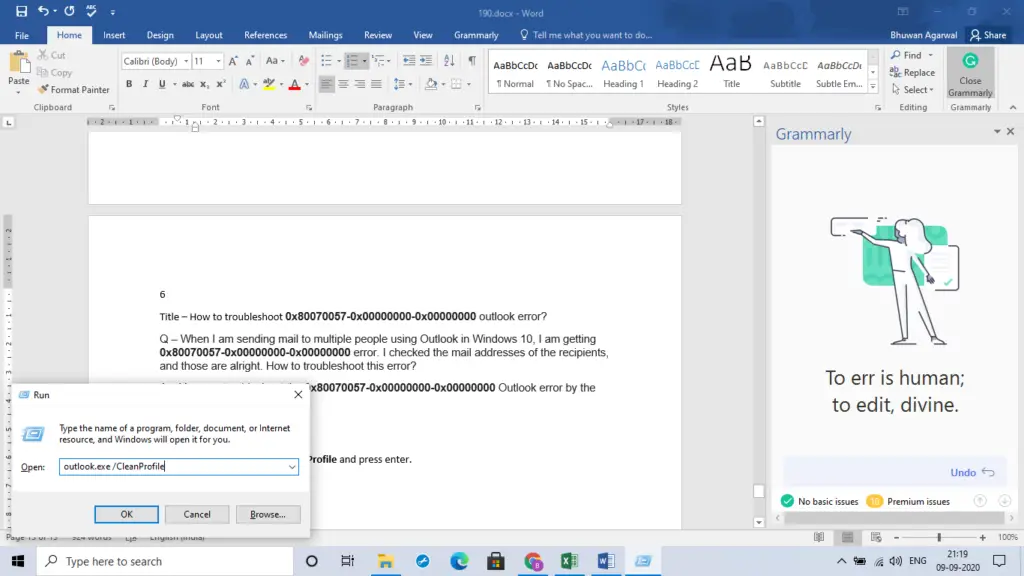The image size is (1024, 576).
Task: Expand the Styles gallery
Action: (873, 86)
